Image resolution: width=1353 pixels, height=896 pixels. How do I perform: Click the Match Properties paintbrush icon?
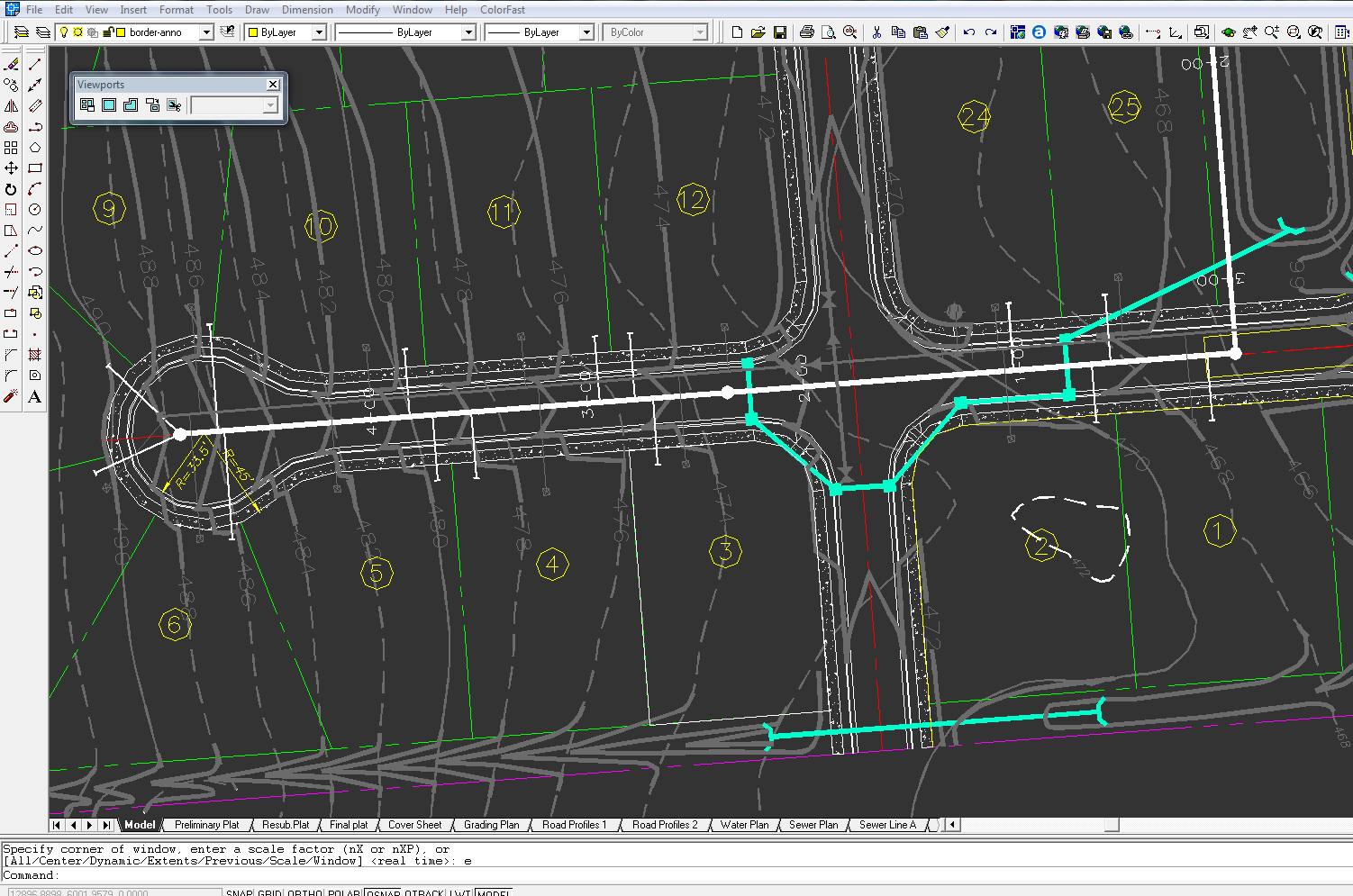click(x=942, y=32)
